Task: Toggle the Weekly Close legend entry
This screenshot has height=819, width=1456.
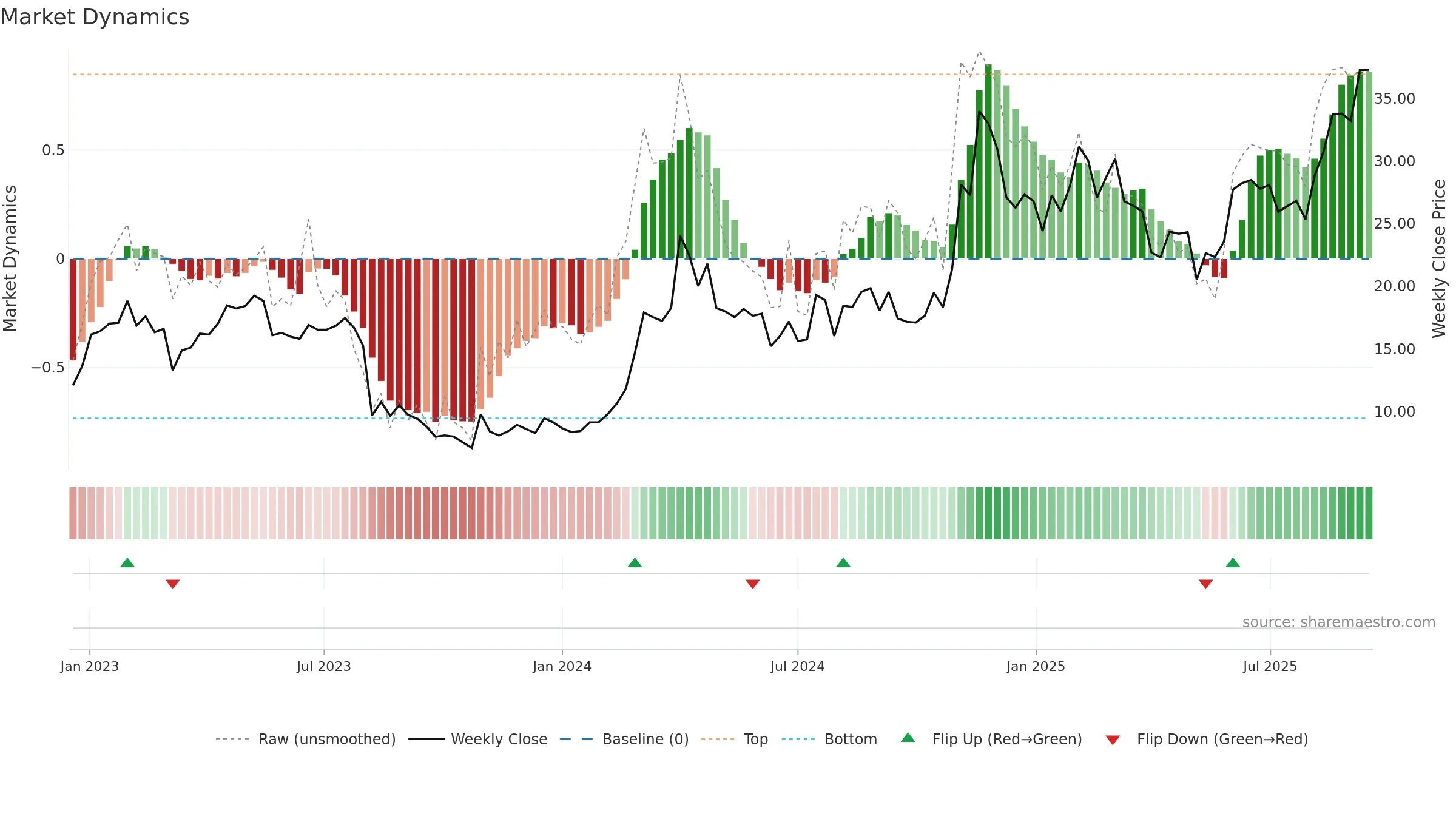Action: tap(478, 739)
